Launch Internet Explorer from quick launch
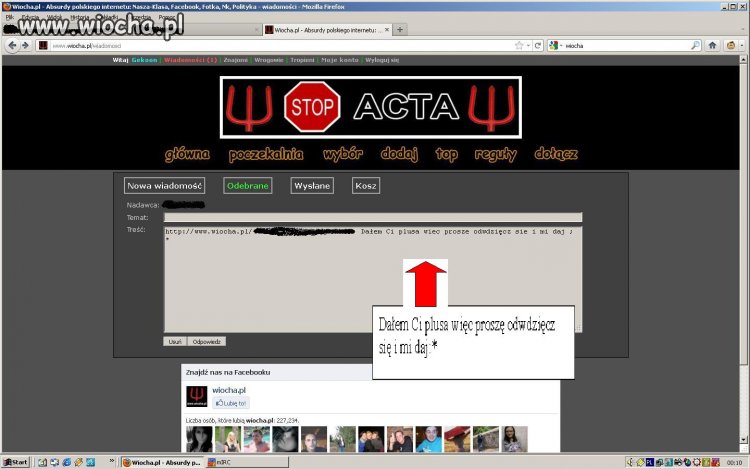The width and height of the screenshot is (750, 469). tap(66, 462)
